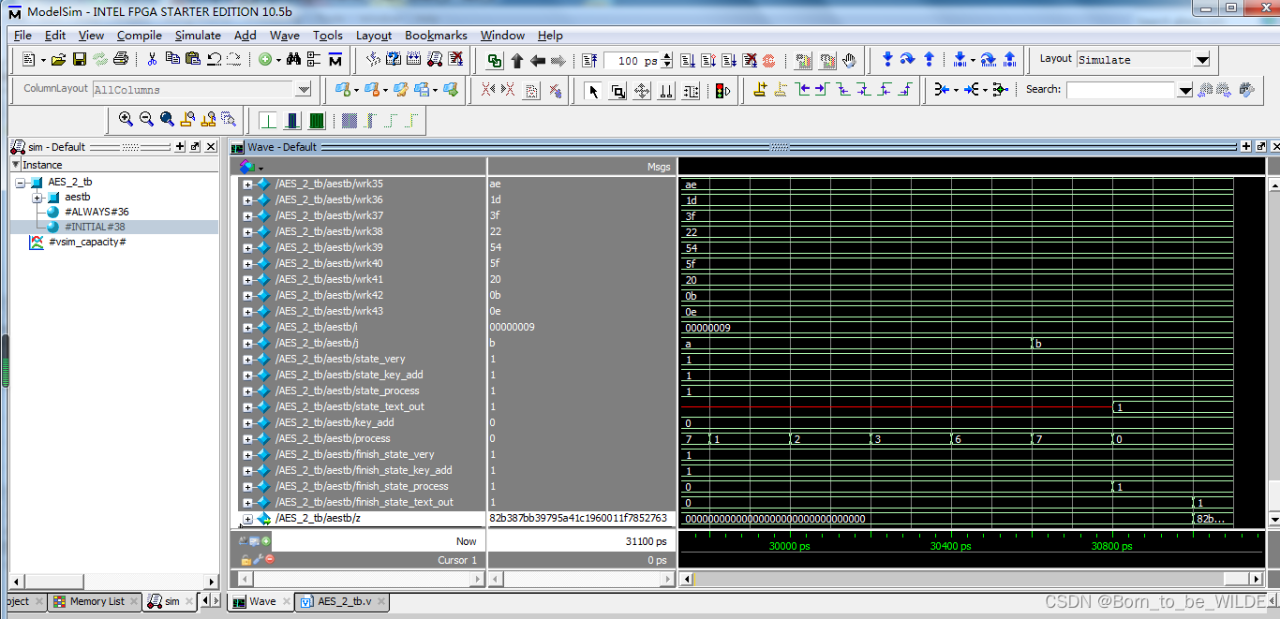Click the Find binoculars icon
The image size is (1280, 619).
click(x=293, y=60)
